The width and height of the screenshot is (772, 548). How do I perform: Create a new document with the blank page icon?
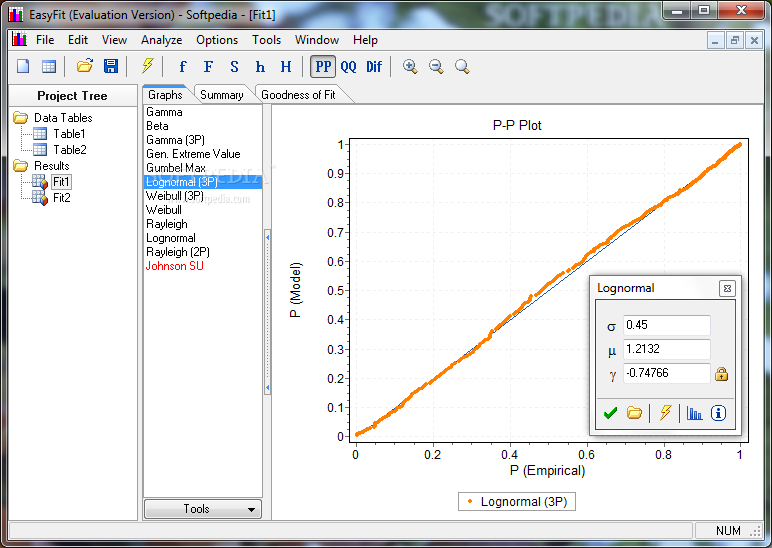pos(23,66)
